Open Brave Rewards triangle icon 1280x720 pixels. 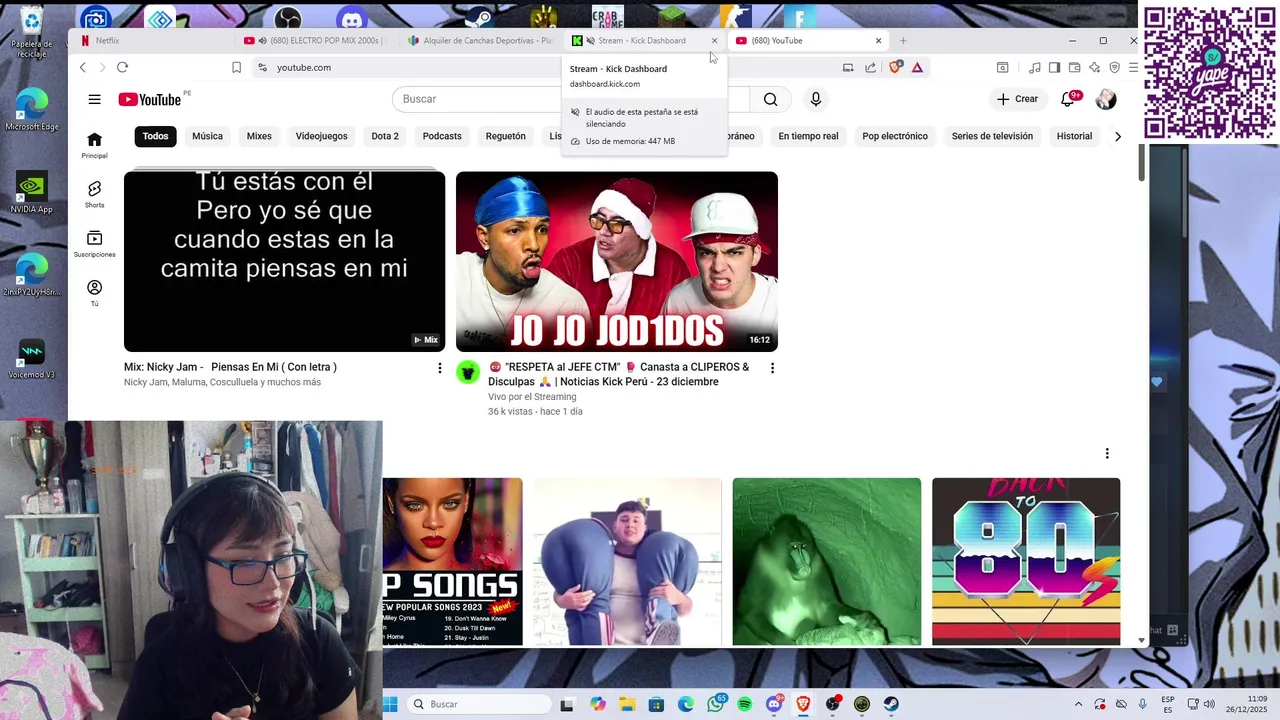click(917, 67)
